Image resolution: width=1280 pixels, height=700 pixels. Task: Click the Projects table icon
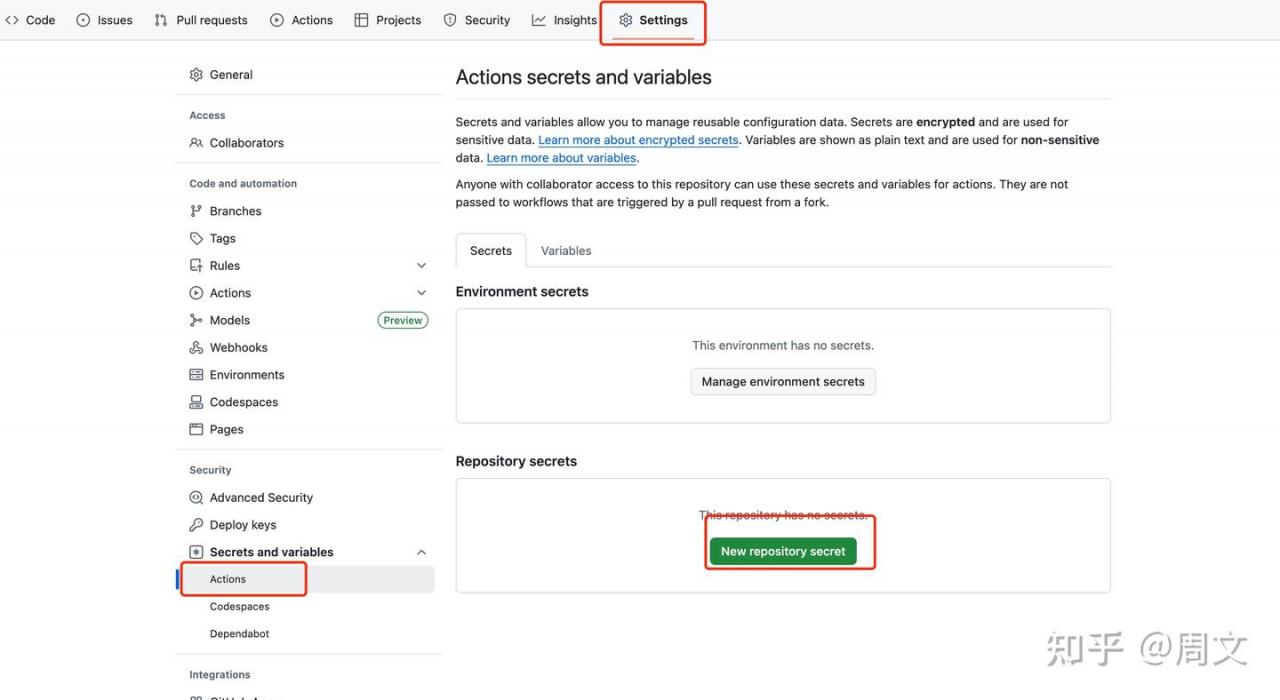(x=361, y=20)
